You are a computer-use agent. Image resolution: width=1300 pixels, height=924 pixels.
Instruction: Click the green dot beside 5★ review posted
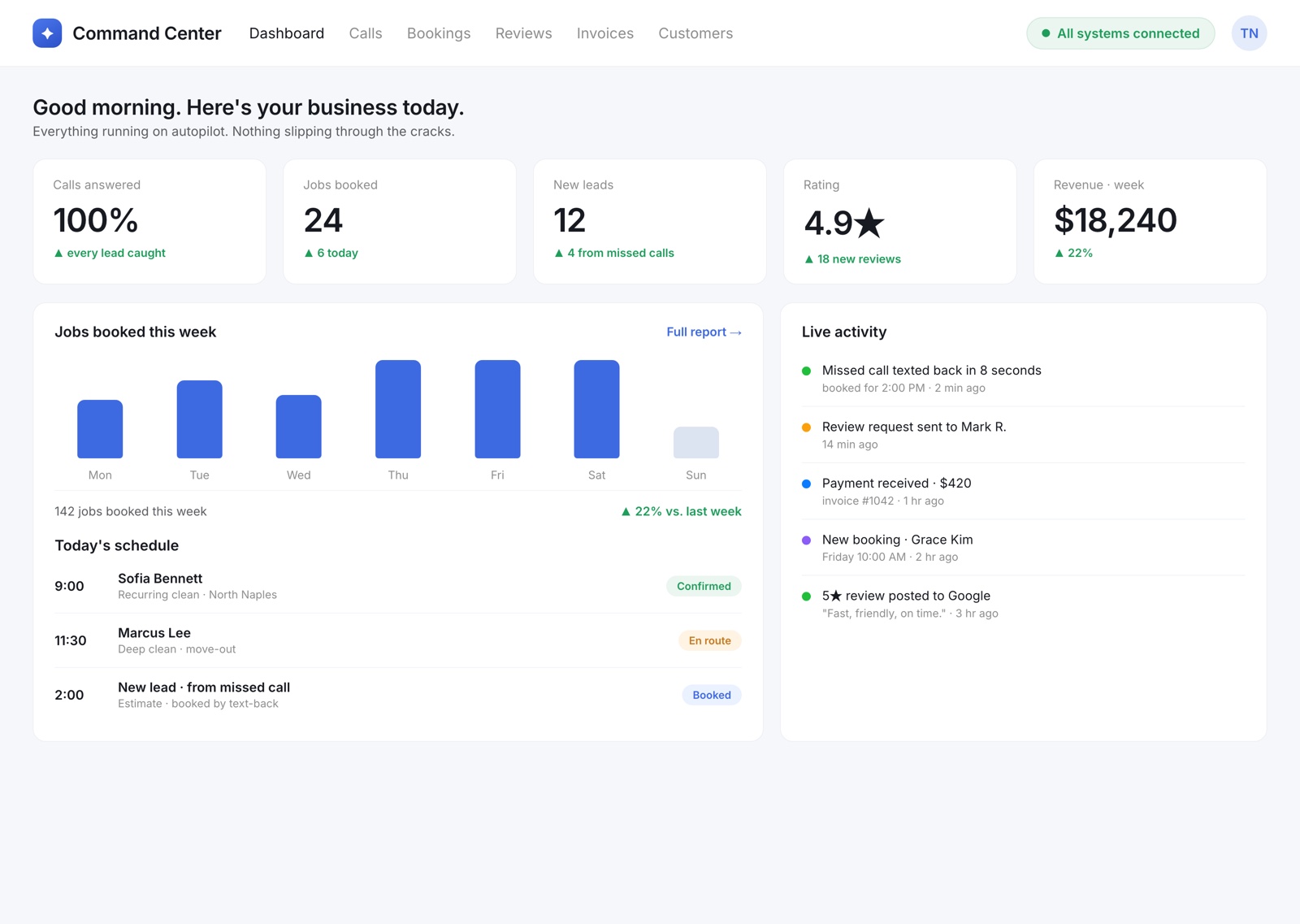pyautogui.click(x=806, y=596)
